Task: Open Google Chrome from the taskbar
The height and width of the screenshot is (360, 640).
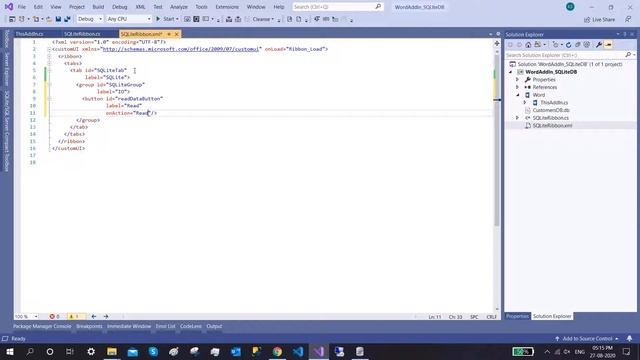Action: 277,351
